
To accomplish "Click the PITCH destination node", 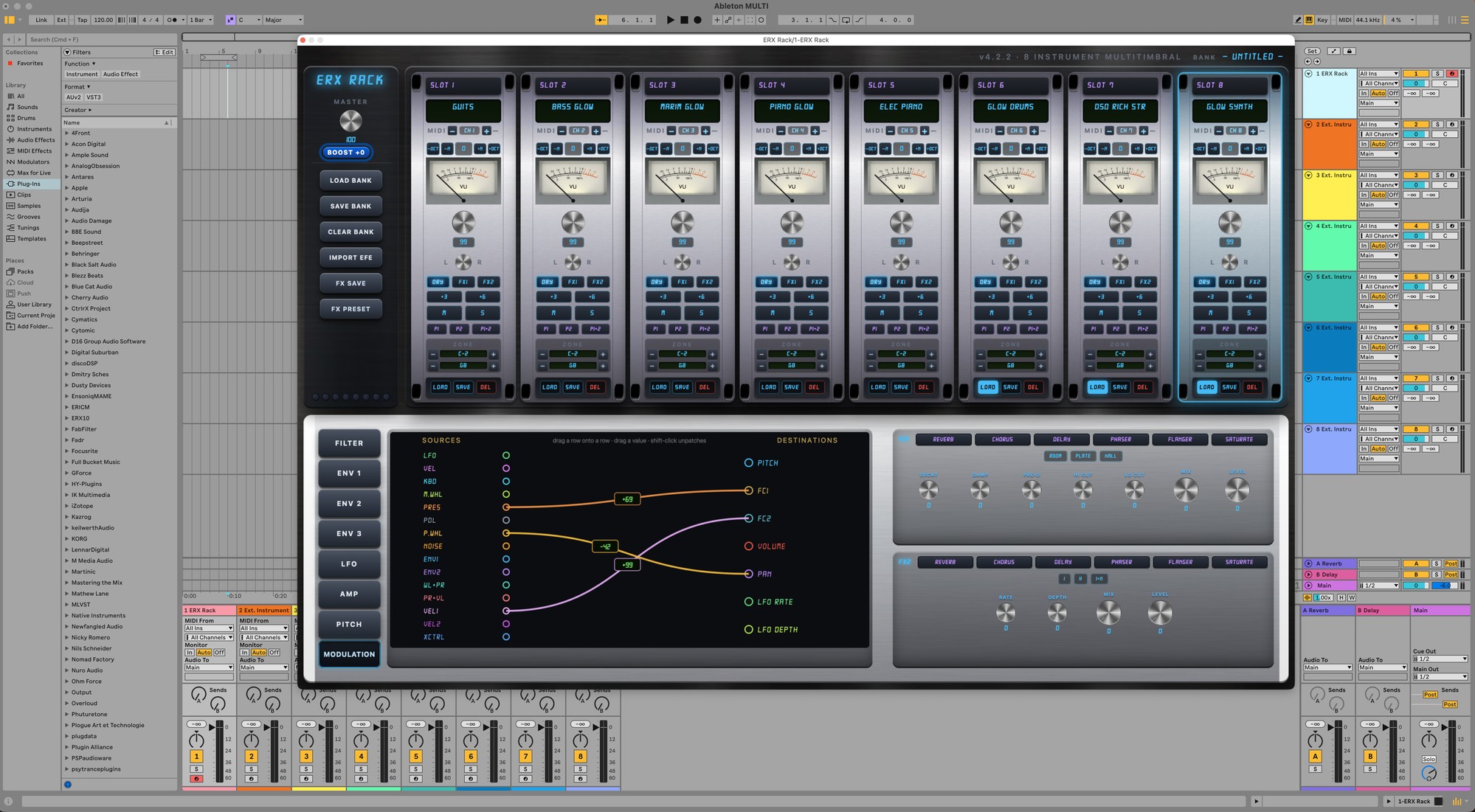I will 748,463.
